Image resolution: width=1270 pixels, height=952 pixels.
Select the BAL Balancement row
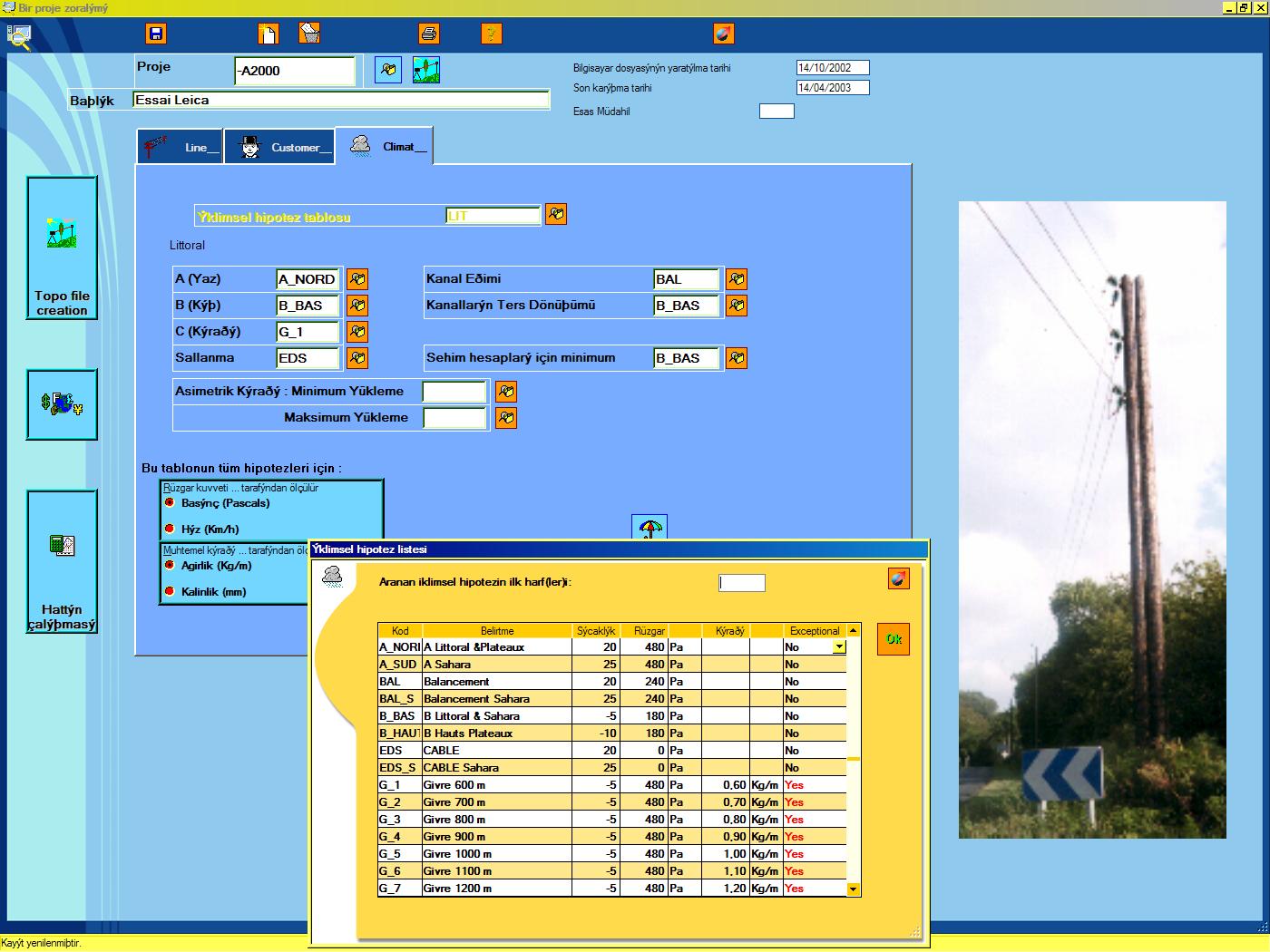coord(612,682)
